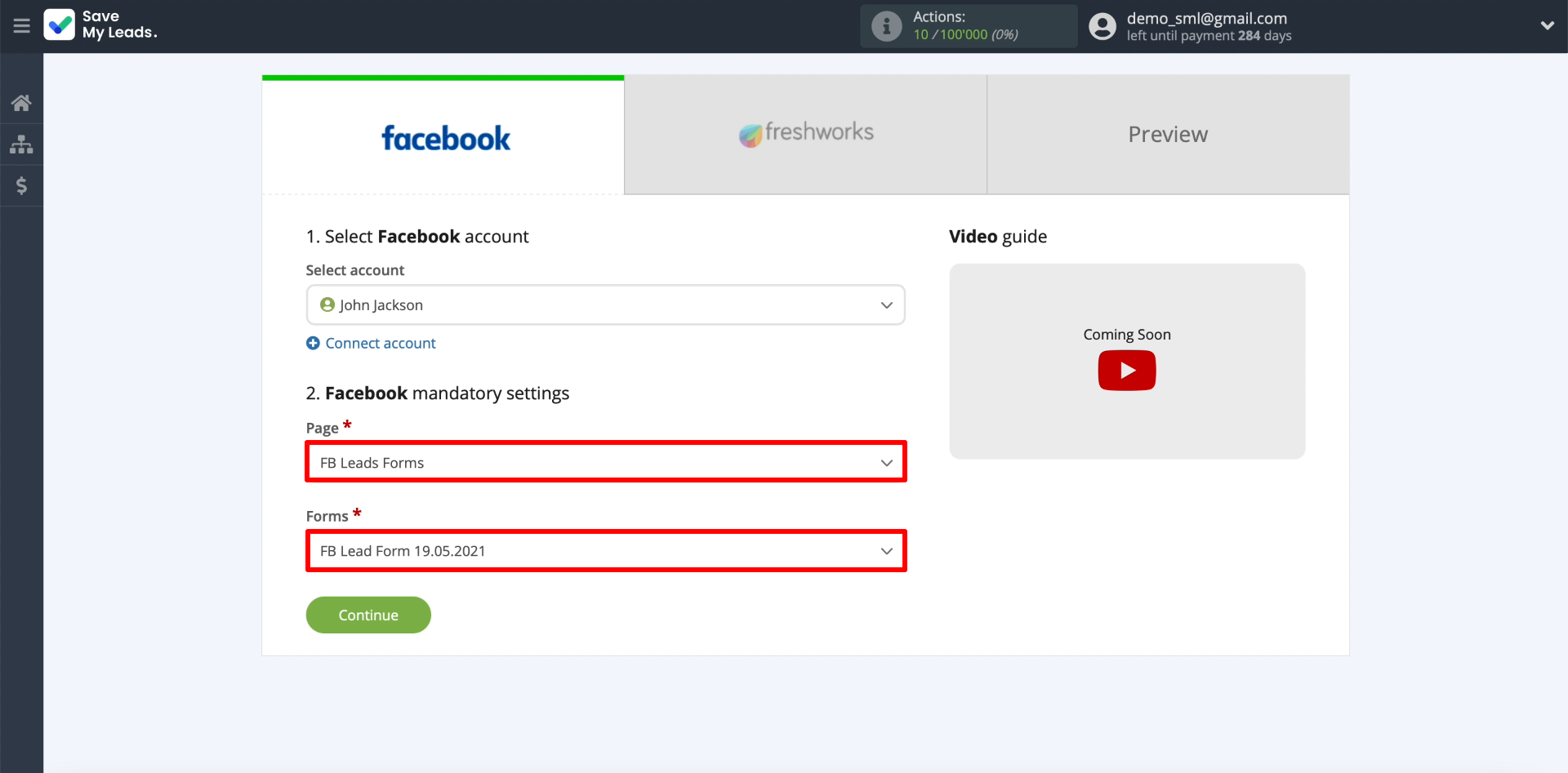Viewport: 1568px width, 773px height.
Task: Switch to the Preview tab
Action: [1167, 135]
